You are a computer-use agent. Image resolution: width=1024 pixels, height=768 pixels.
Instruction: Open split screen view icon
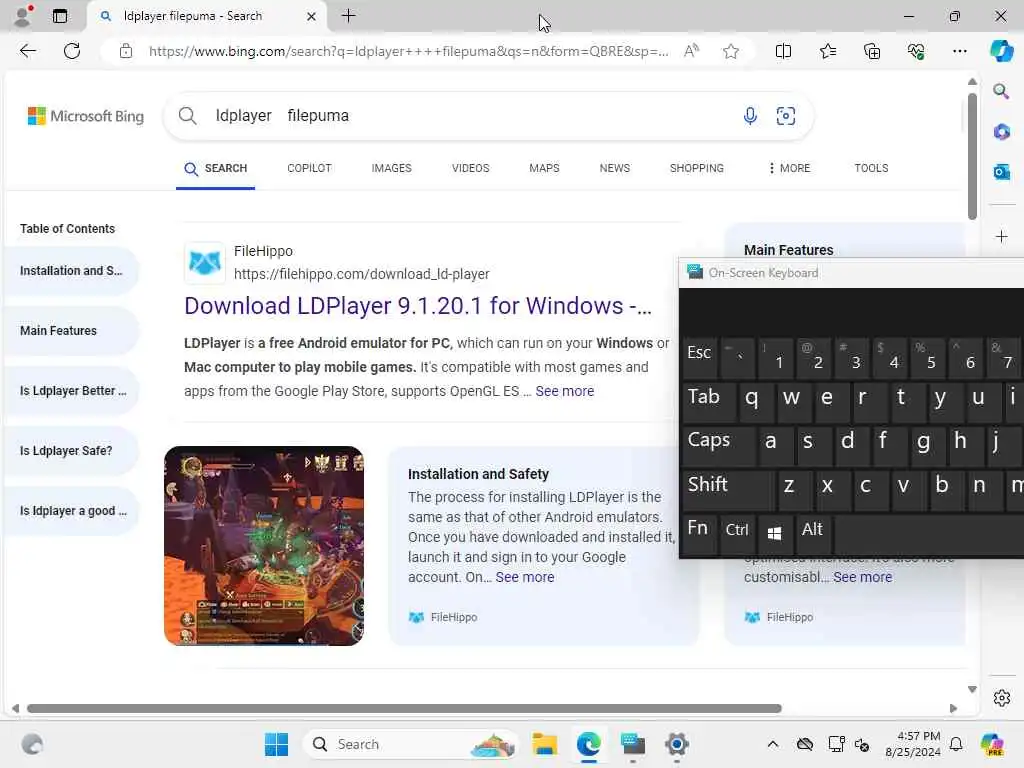tap(783, 51)
